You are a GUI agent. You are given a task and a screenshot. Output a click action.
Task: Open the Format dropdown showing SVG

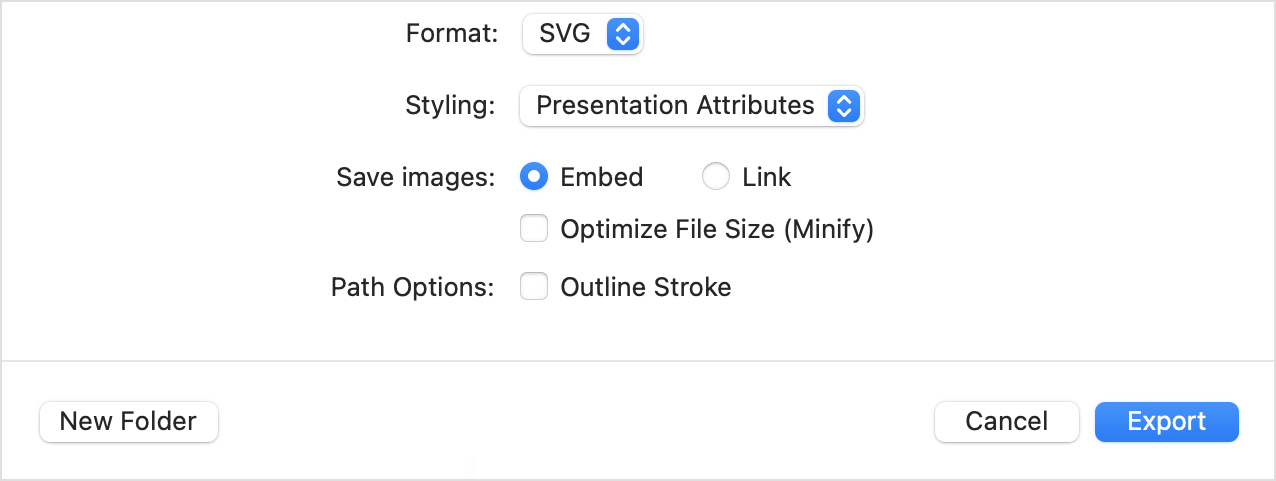(582, 35)
